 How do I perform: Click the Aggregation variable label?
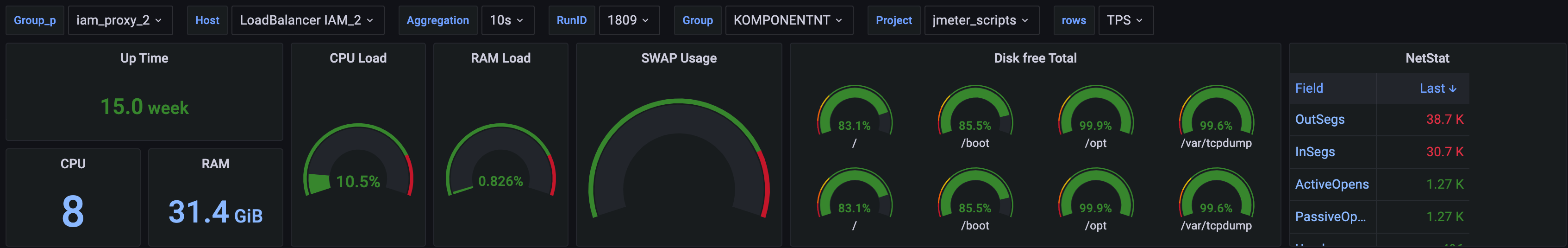pos(437,20)
